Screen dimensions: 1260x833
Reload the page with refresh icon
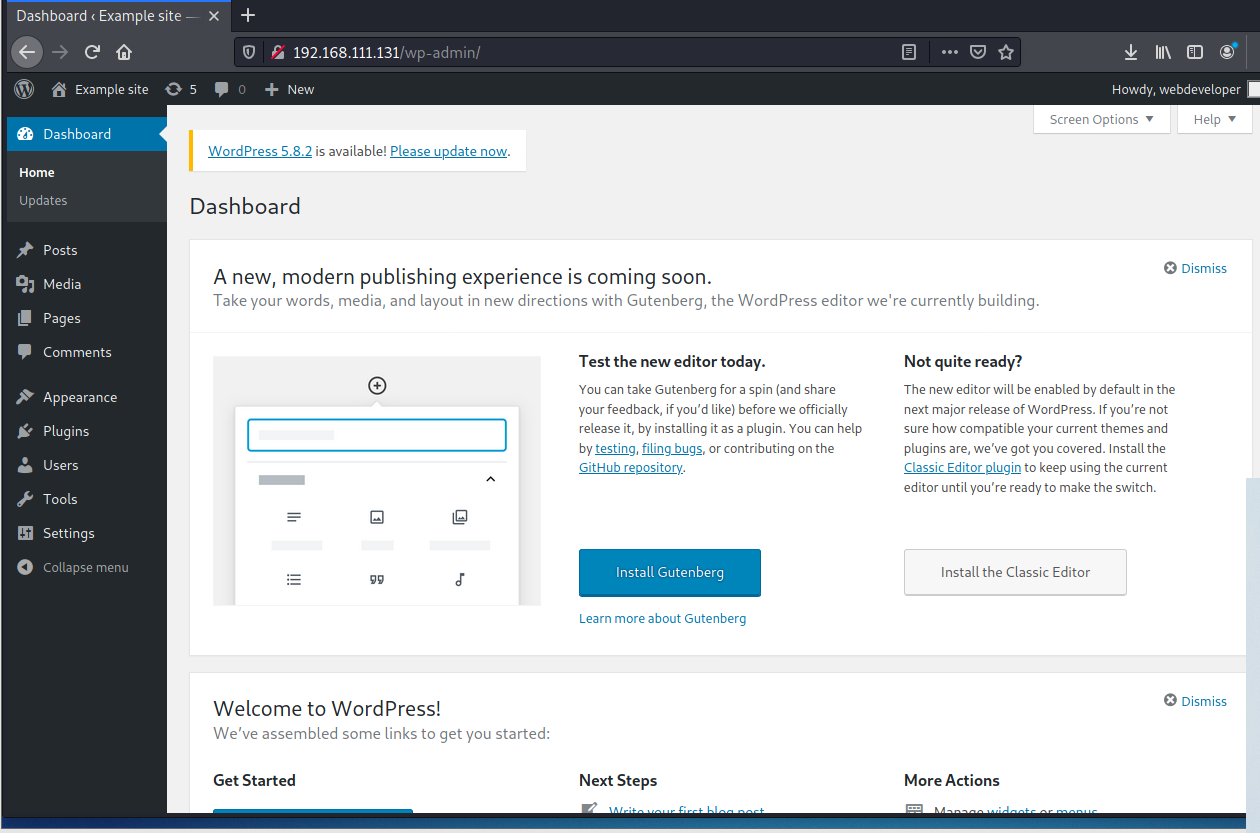coord(92,52)
